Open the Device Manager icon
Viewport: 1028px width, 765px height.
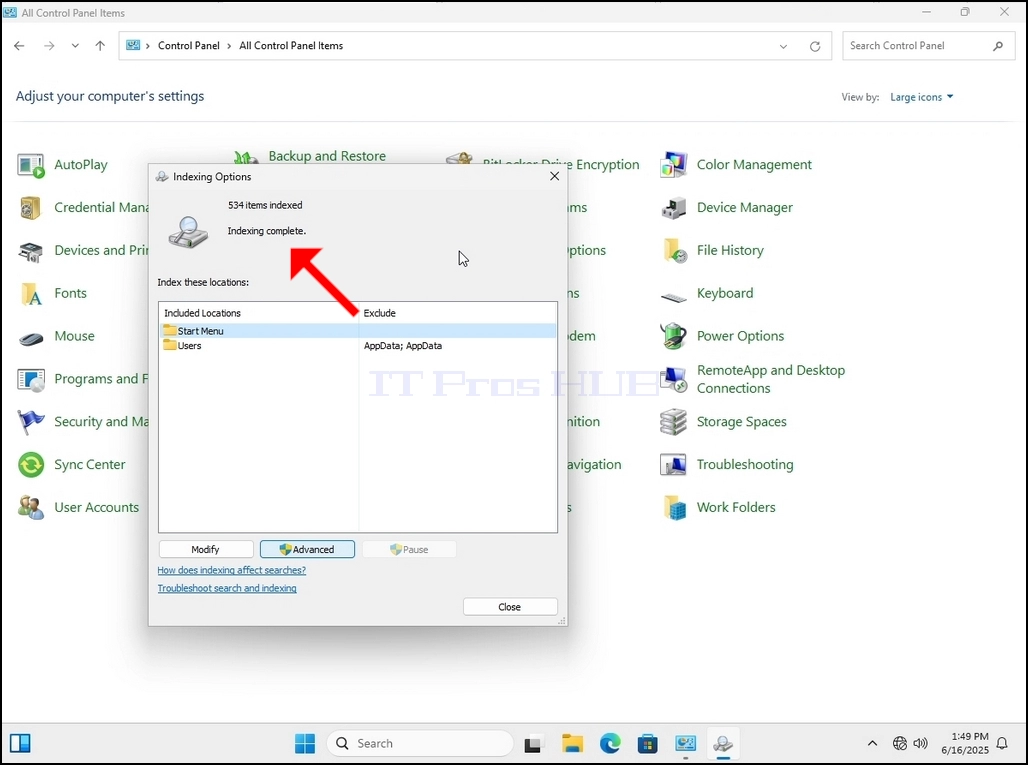(673, 208)
